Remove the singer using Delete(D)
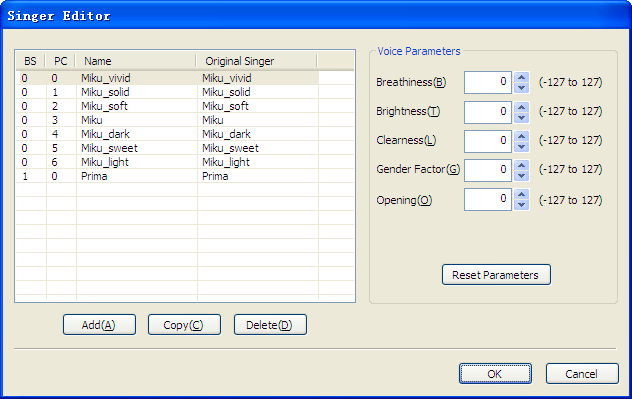 pos(270,325)
